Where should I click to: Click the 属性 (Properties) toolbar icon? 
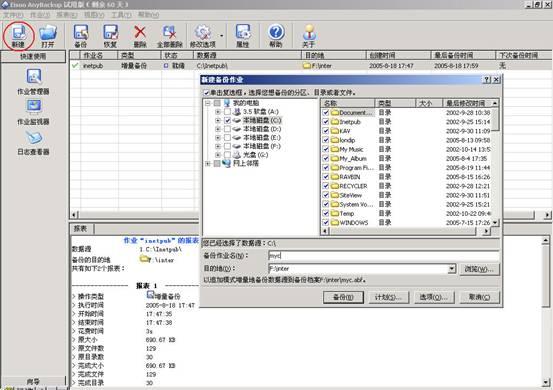[x=243, y=35]
